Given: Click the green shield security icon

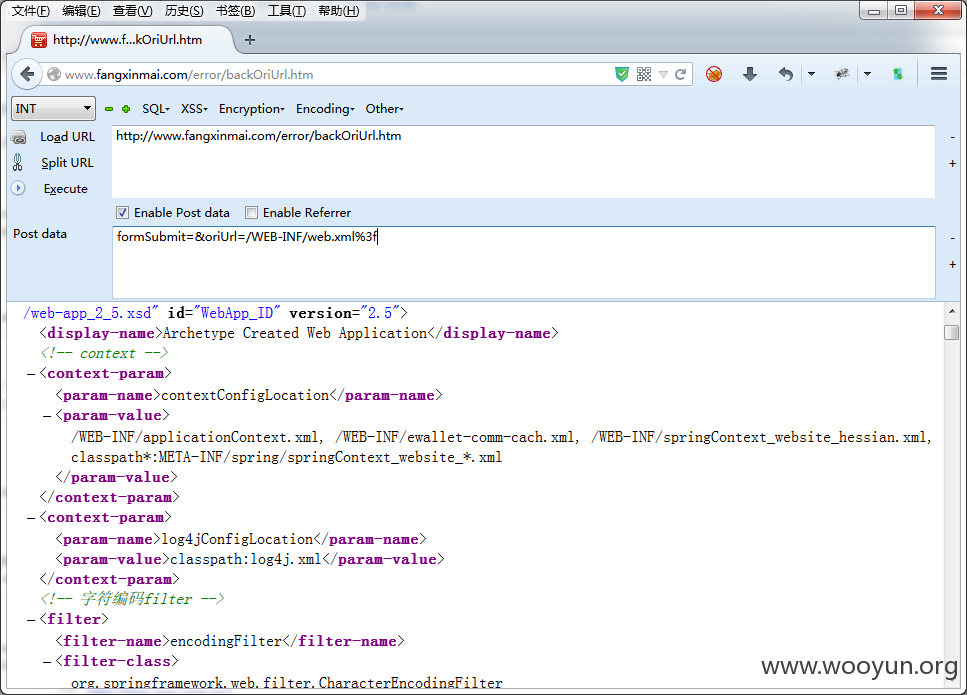Looking at the screenshot, I should 622,75.
